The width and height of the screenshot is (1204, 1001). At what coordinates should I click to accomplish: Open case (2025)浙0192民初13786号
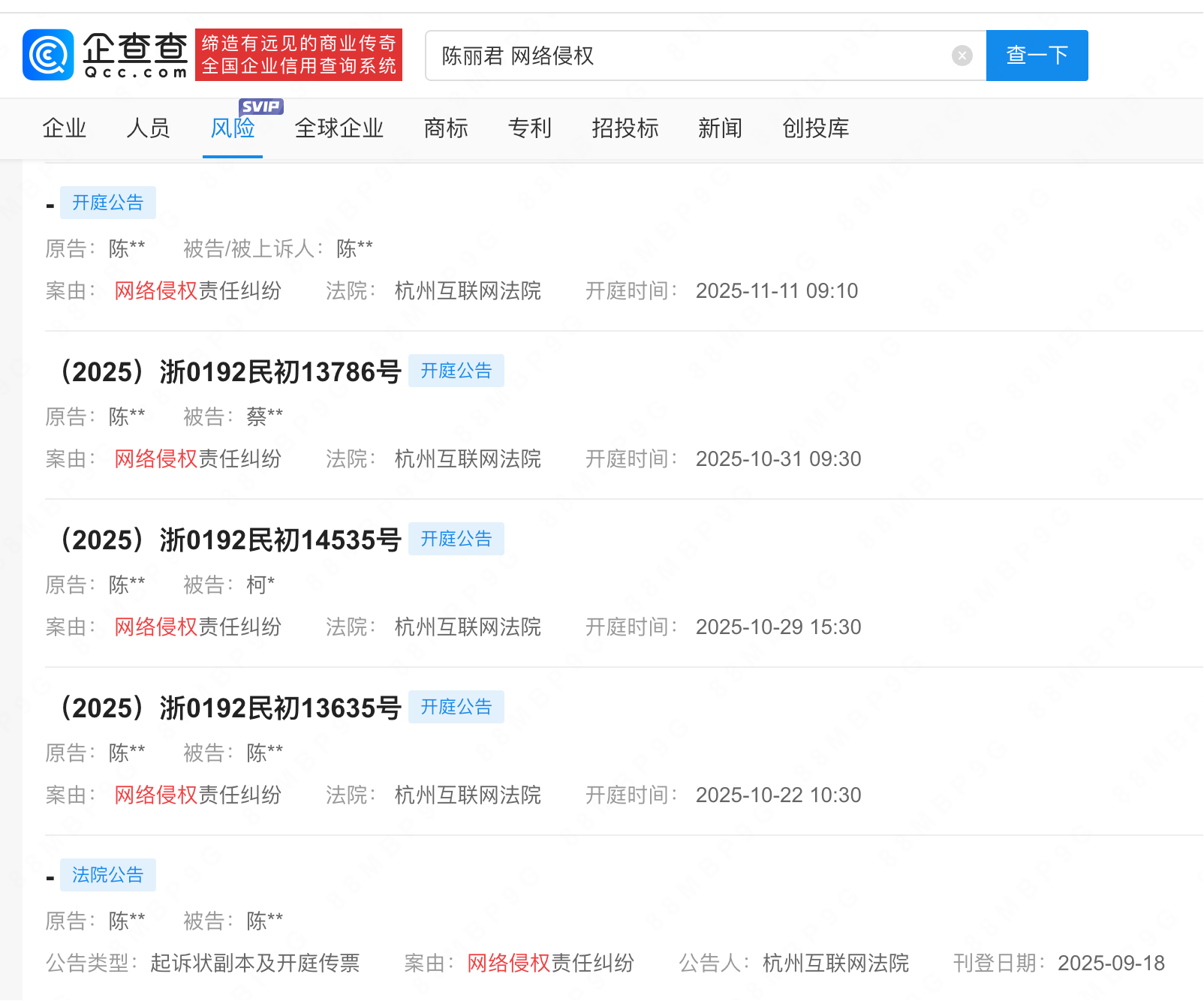coord(227,371)
